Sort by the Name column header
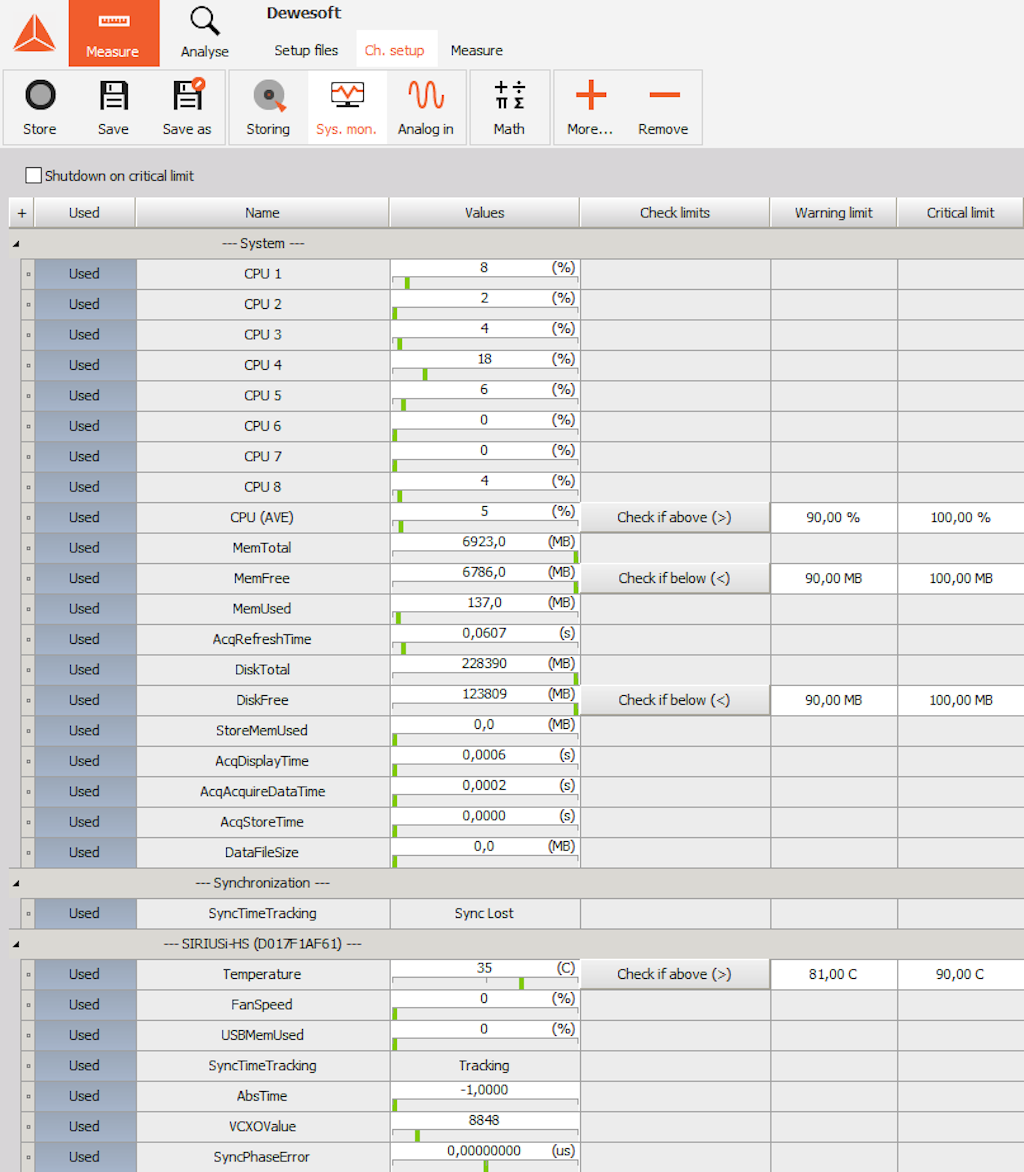Image resolution: width=1024 pixels, height=1172 pixels. (262, 213)
